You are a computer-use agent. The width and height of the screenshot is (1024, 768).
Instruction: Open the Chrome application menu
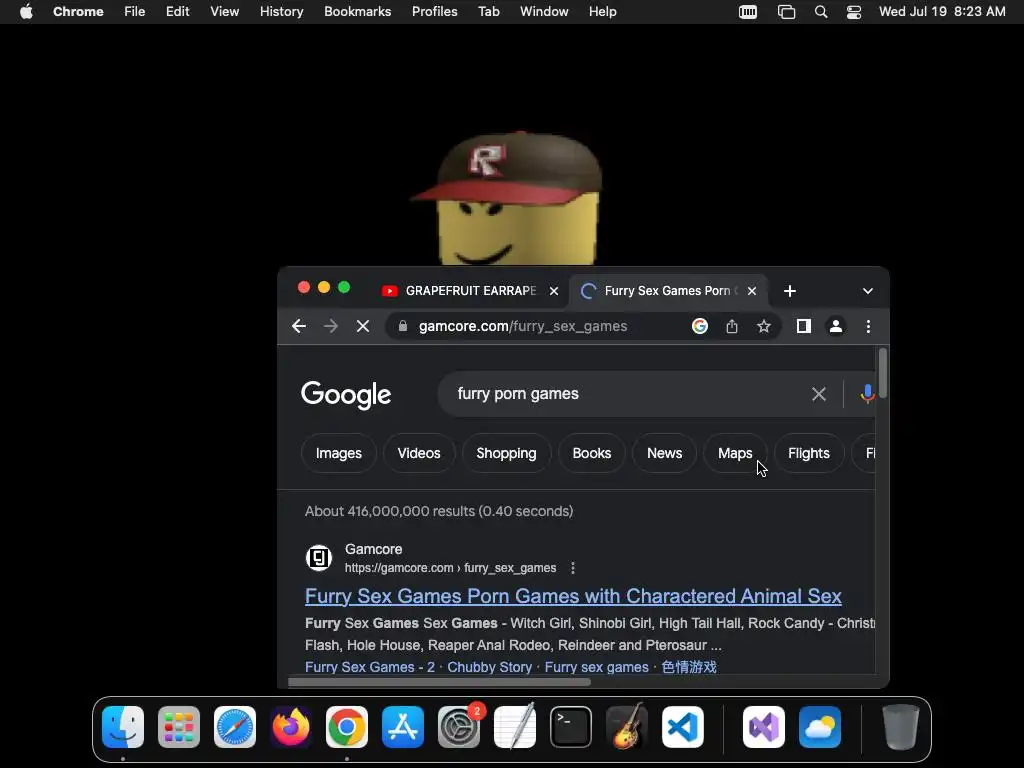[x=78, y=12]
